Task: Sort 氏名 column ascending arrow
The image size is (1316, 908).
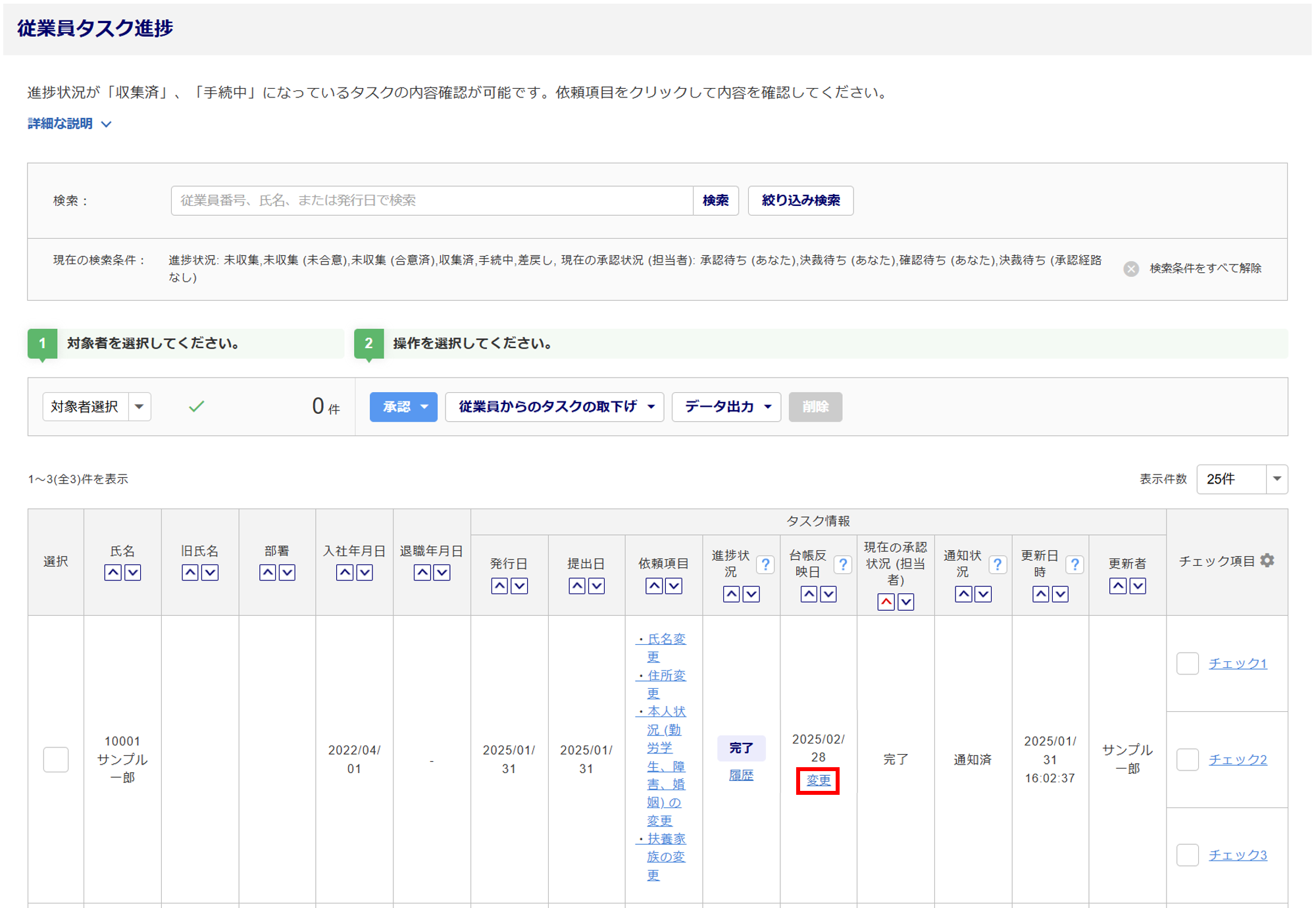Action: pyautogui.click(x=113, y=572)
